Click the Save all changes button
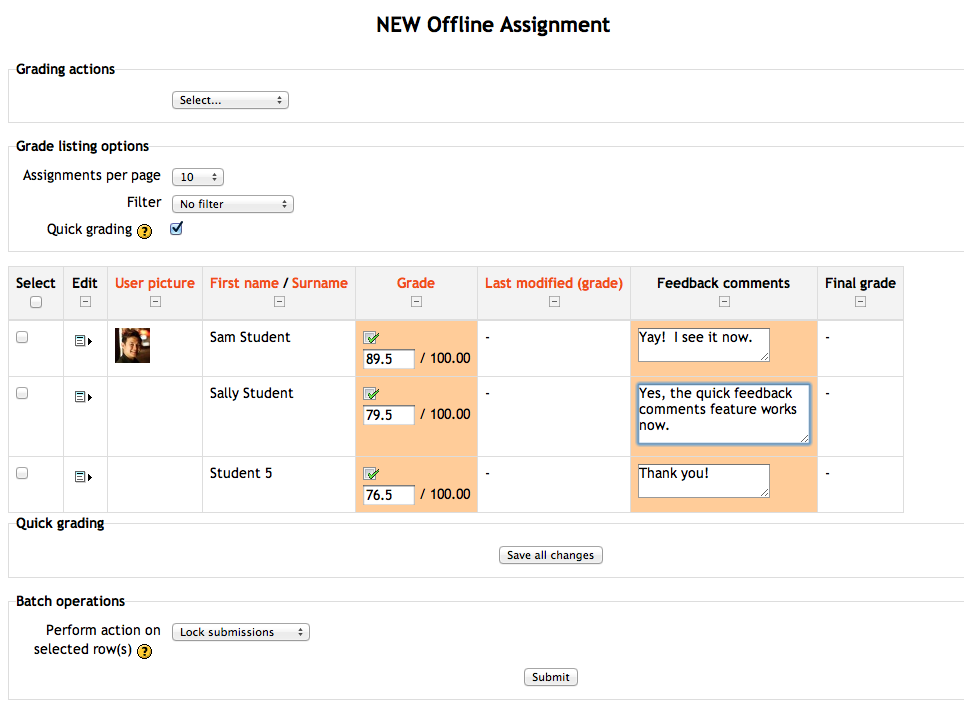 551,555
